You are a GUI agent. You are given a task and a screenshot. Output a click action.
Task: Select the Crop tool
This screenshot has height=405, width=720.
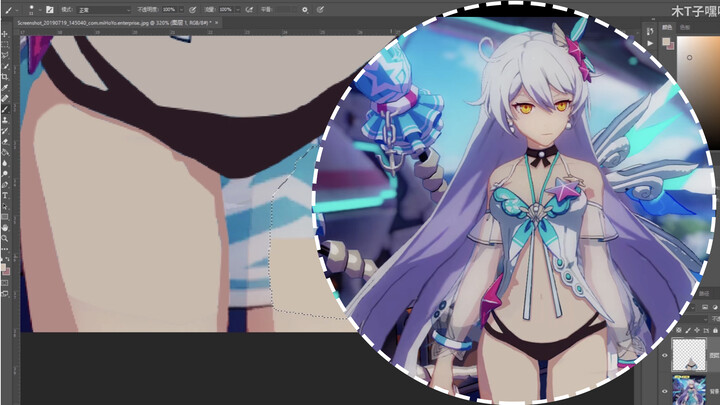tap(5, 77)
